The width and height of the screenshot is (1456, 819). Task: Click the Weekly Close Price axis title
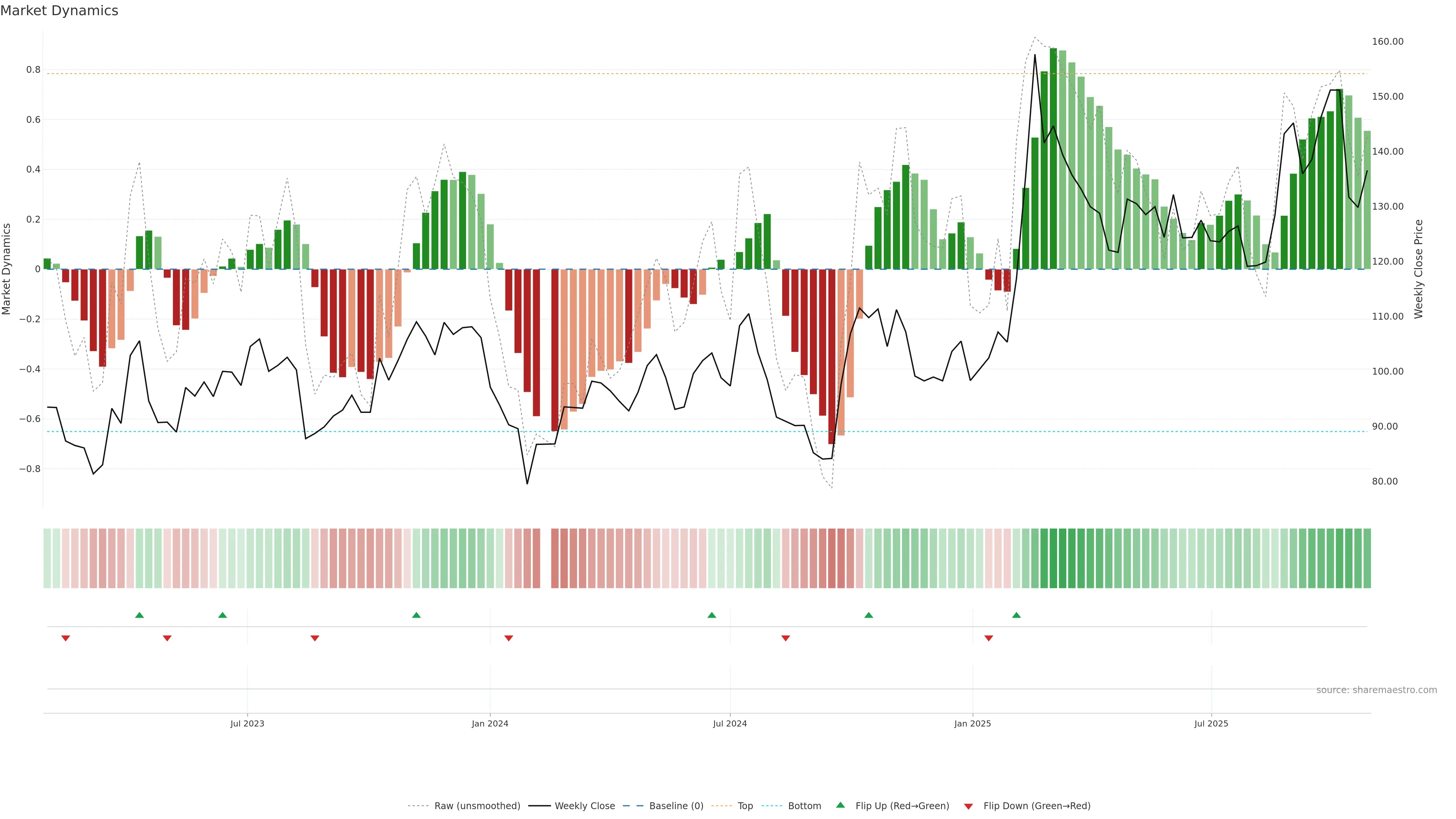click(x=1419, y=269)
